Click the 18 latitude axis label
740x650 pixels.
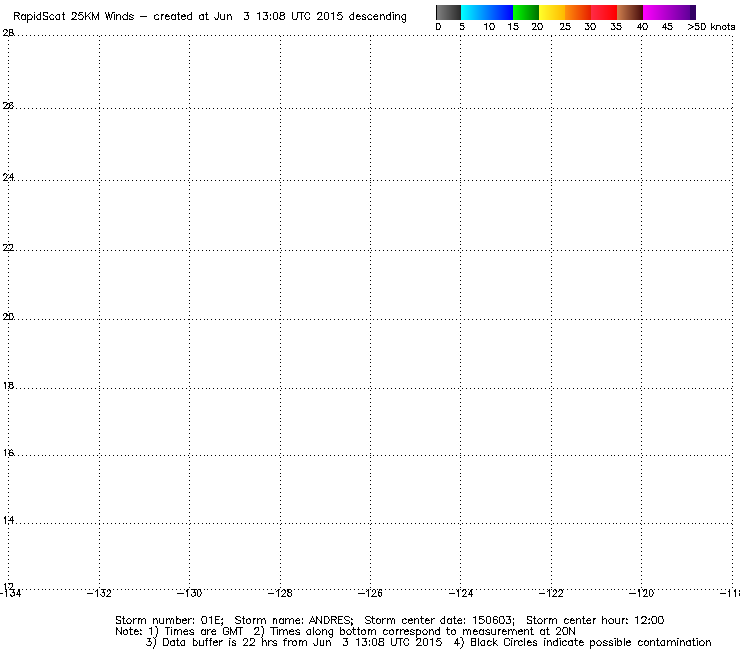pos(8,386)
